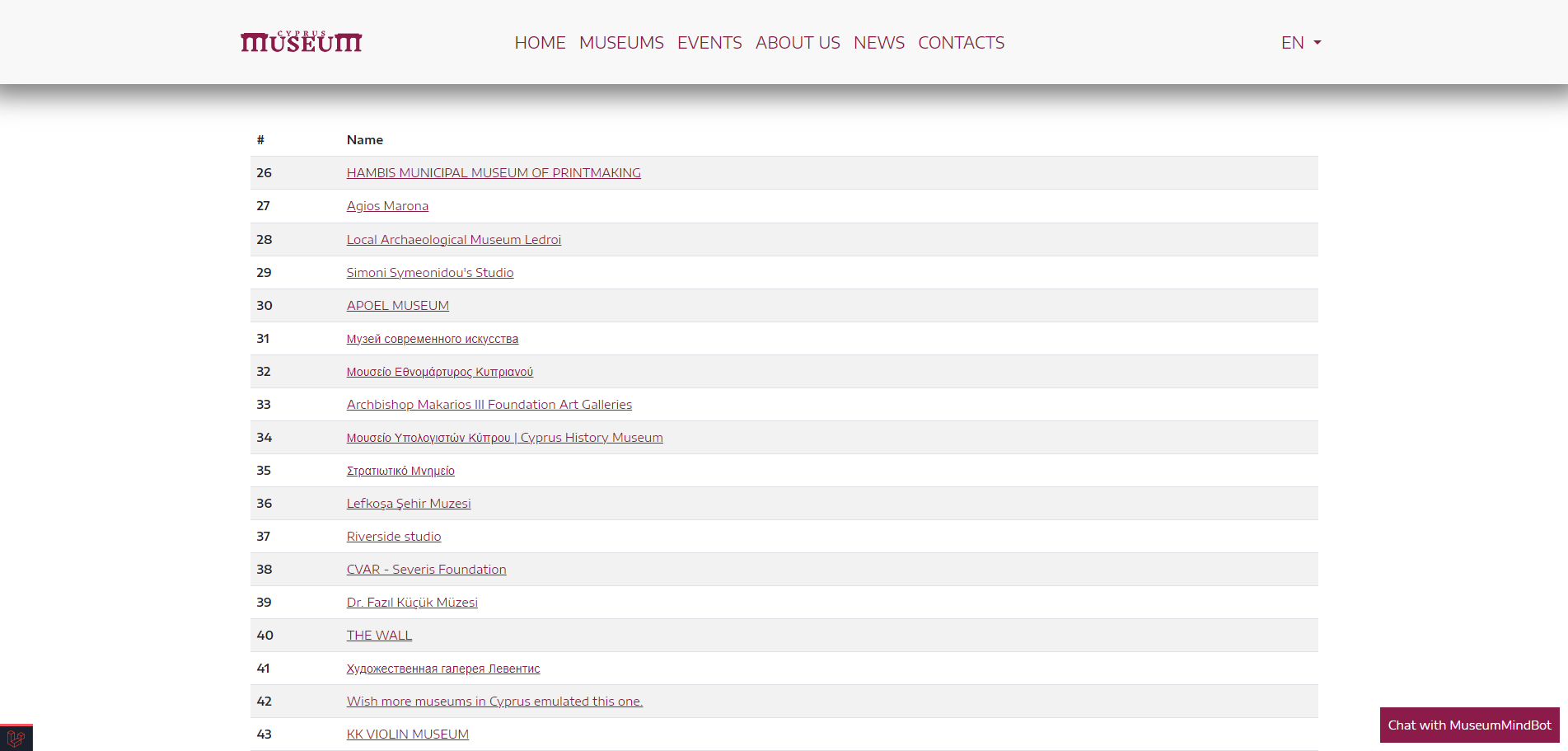The width and height of the screenshot is (1568, 751).
Task: Open the EN language dropdown
Action: [1301, 43]
